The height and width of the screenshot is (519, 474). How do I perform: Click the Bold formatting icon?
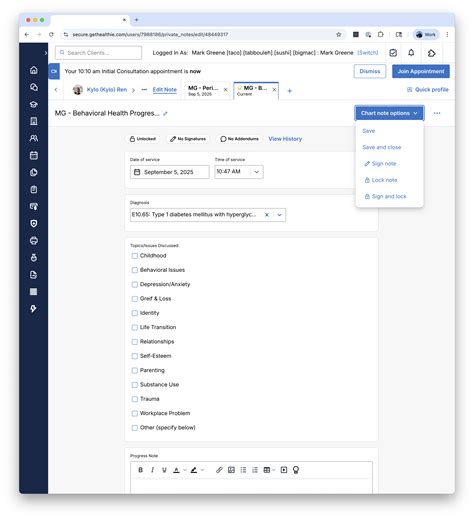140,470
